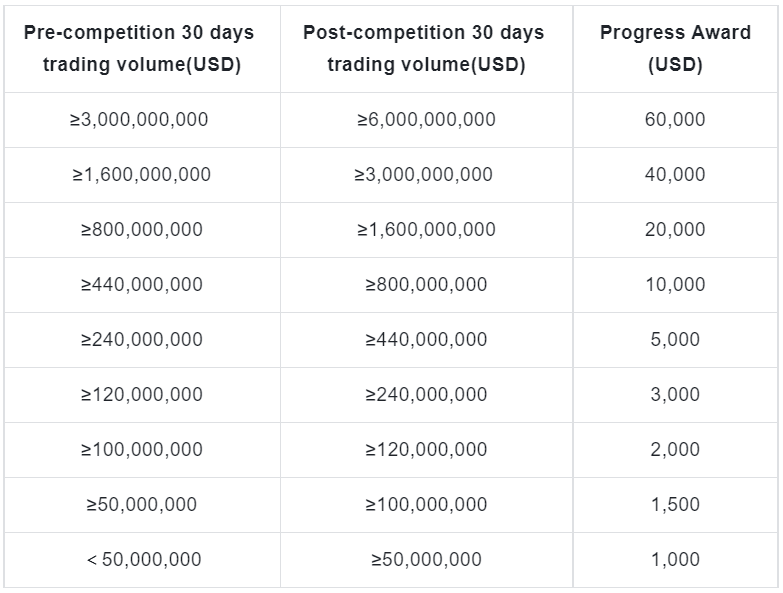Select the ≥50,000,000 post-competition volume cell

426,559
